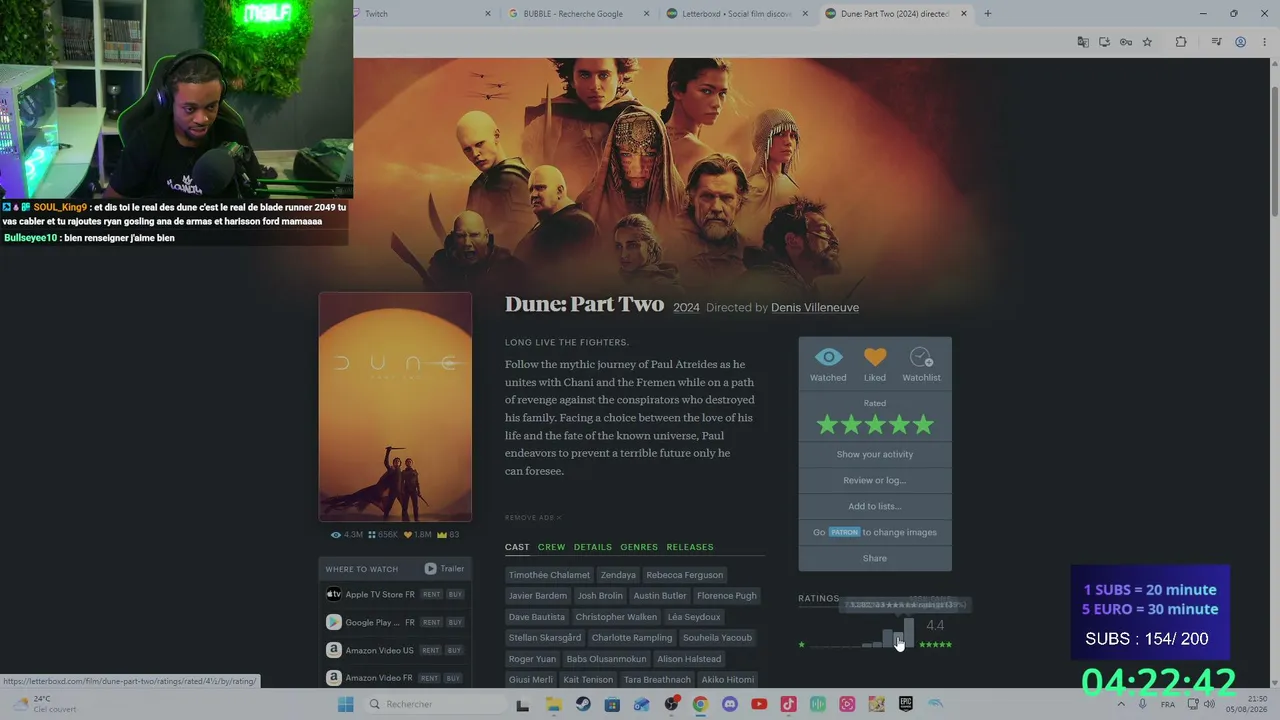Set rating to three stars
The width and height of the screenshot is (1280, 720).
[875, 425]
